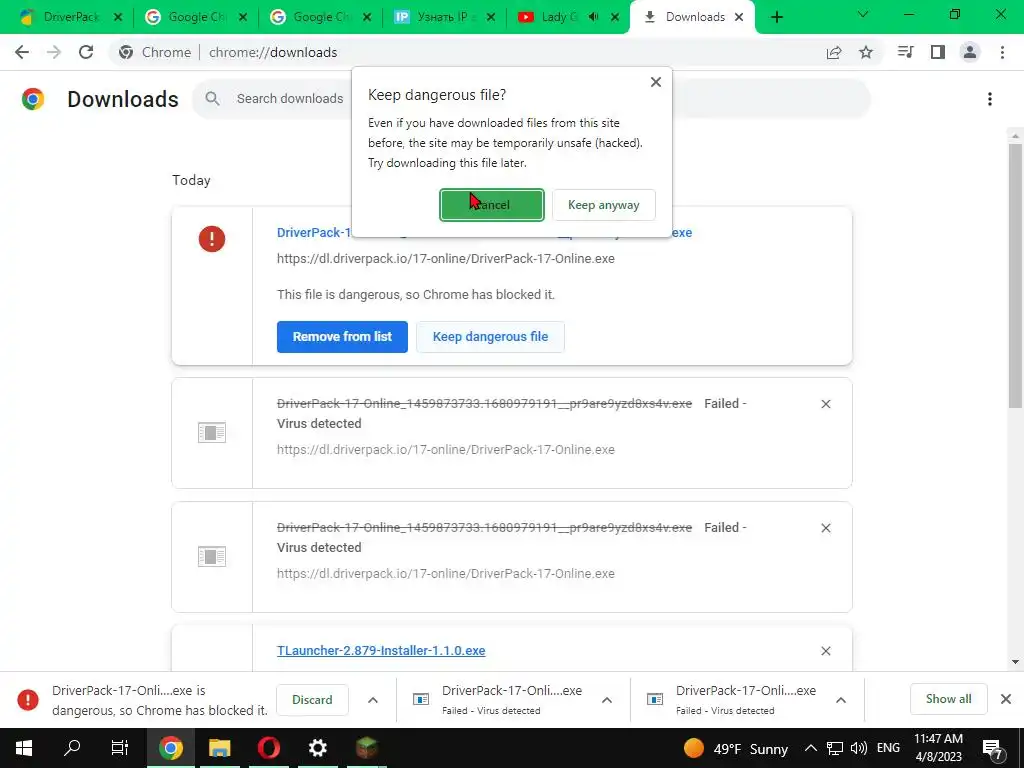Viewport: 1024px width, 768px height.
Task: Open the network tray icon
Action: click(835, 748)
